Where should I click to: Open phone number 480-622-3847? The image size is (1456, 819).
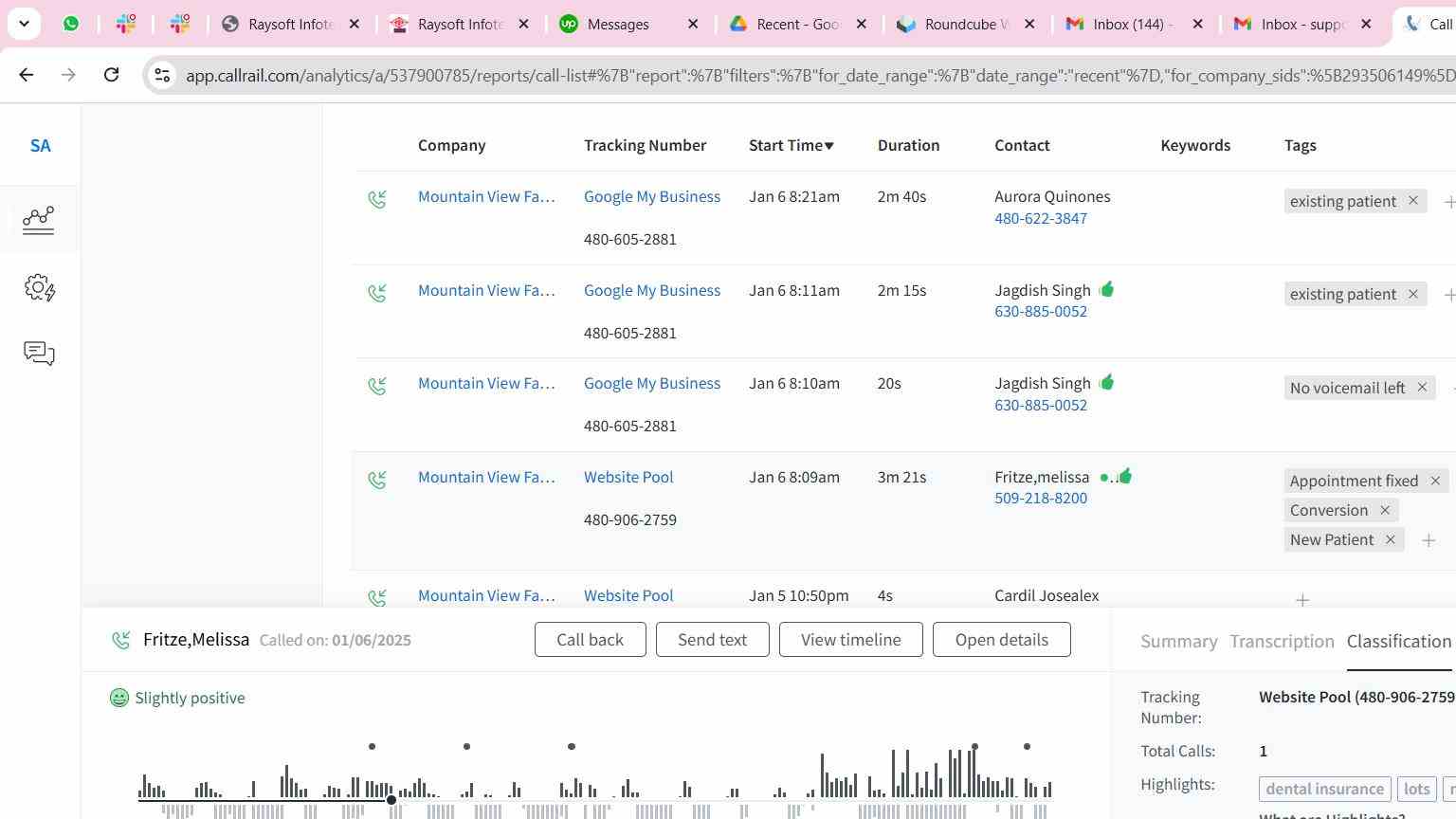(x=1041, y=218)
